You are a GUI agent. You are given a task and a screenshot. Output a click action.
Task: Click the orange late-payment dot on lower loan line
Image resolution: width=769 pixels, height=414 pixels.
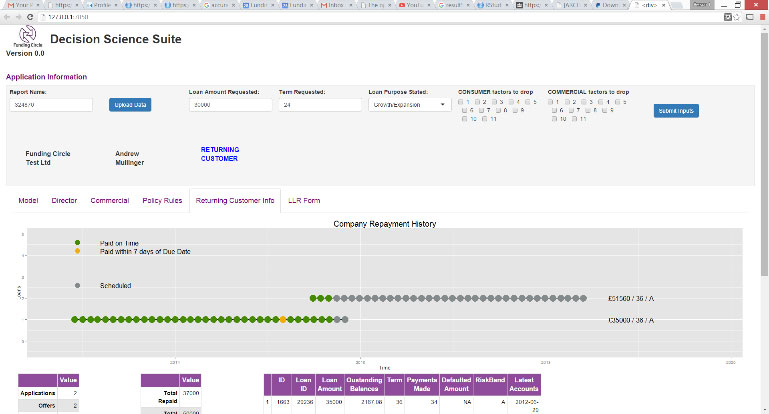point(283,319)
